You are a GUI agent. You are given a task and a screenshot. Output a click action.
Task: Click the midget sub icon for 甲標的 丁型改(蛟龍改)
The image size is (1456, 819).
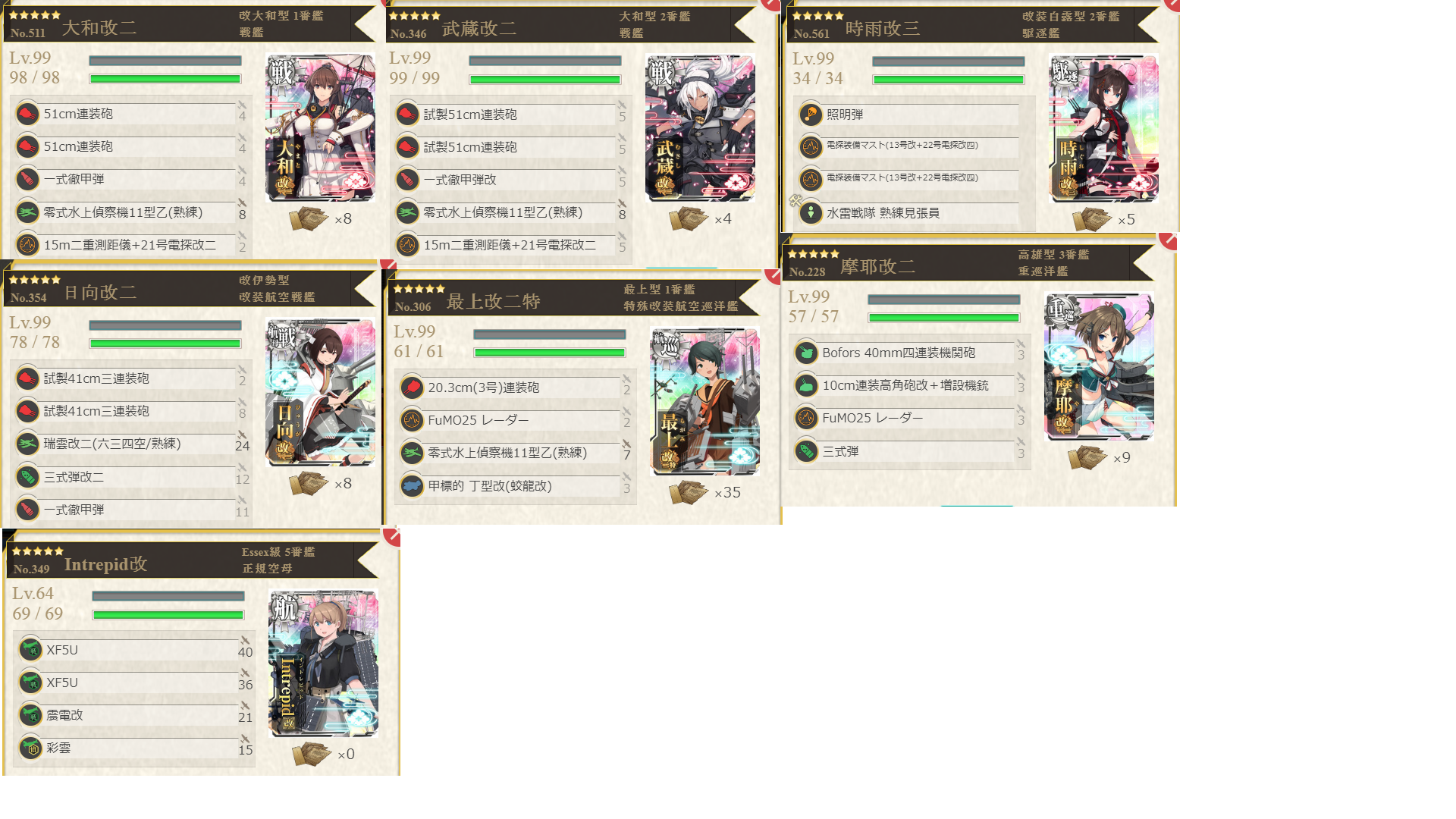coord(412,486)
